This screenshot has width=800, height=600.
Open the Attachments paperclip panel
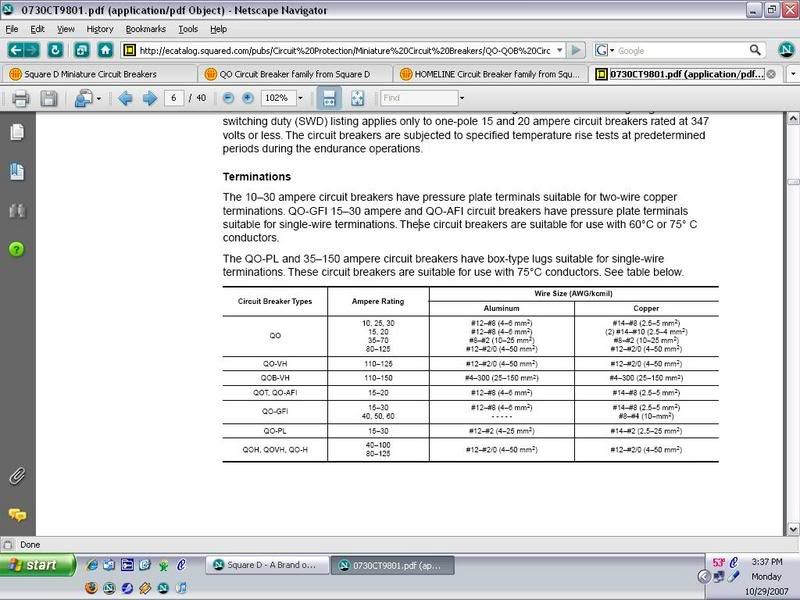pos(16,476)
